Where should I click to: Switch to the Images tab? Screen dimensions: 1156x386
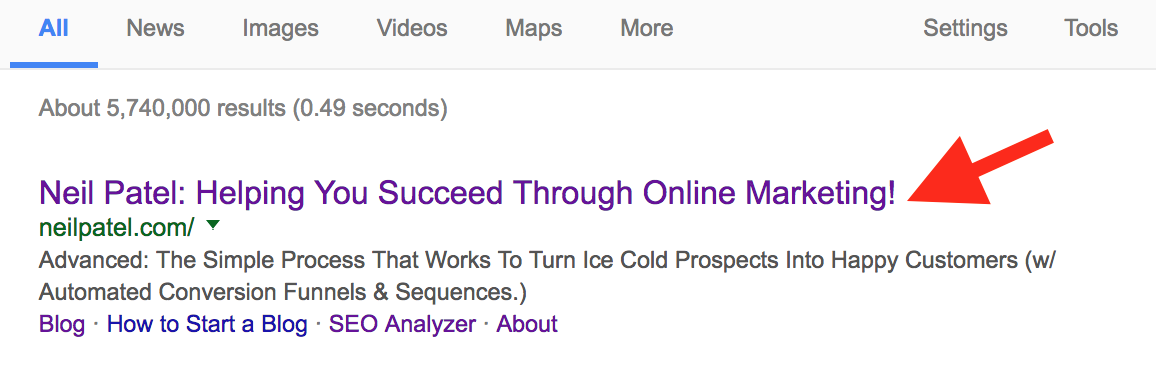tap(280, 29)
